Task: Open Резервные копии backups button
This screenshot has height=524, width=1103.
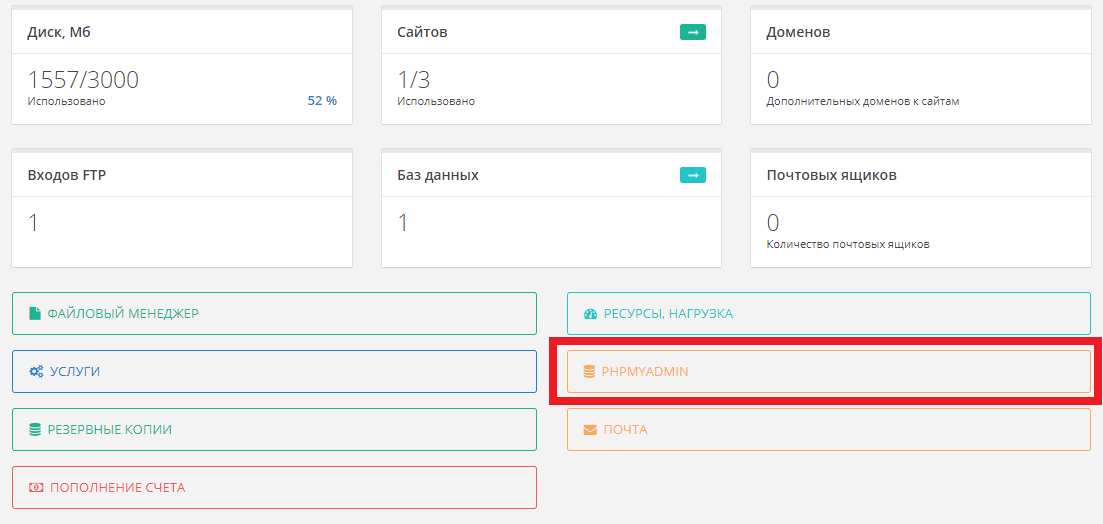Action: click(x=274, y=429)
